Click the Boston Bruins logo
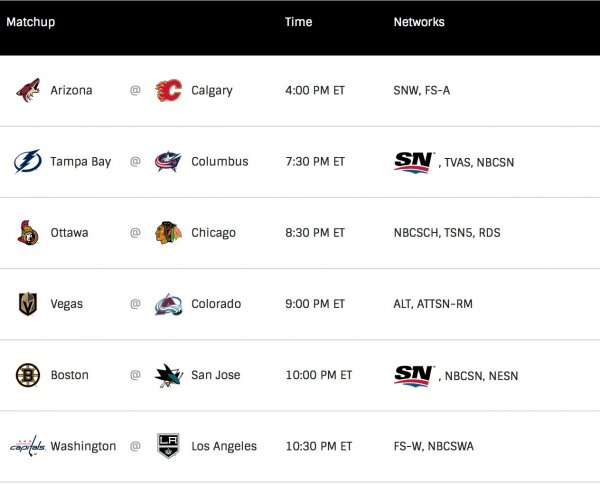Image resolution: width=600 pixels, height=484 pixels. [28, 375]
